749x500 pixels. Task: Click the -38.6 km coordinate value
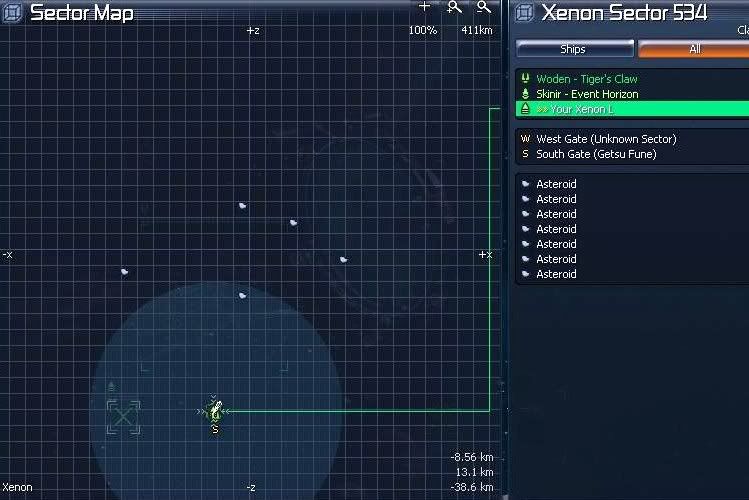click(471, 488)
